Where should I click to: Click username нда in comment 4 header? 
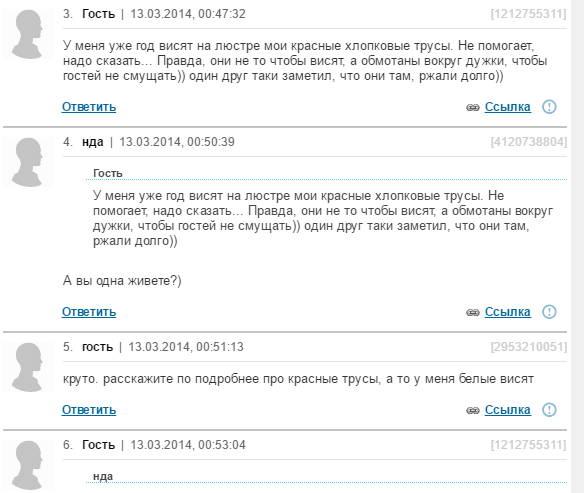pos(93,142)
